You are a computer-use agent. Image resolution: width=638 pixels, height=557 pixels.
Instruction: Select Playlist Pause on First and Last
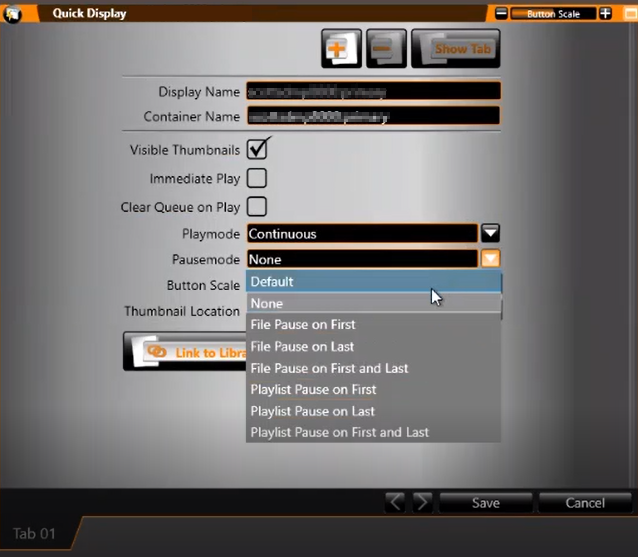374,432
